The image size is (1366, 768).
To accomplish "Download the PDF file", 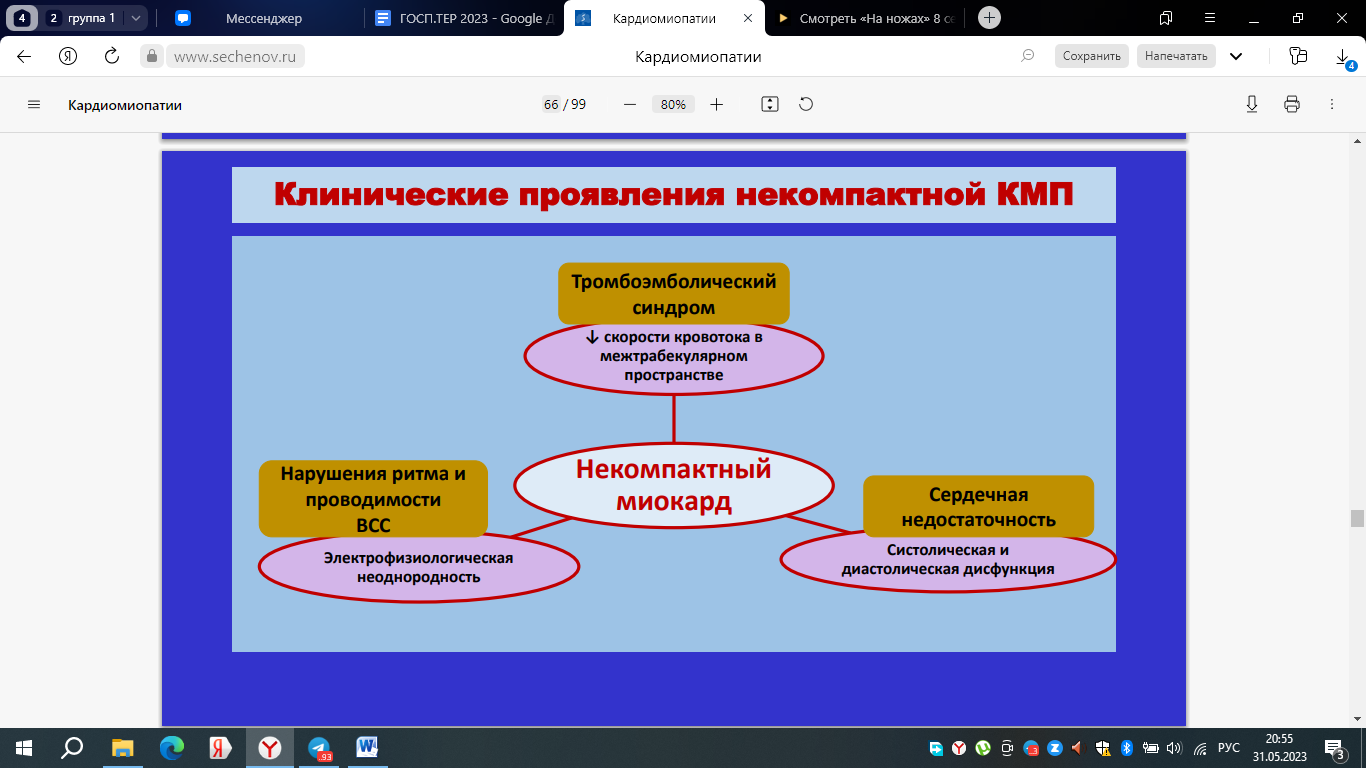I will (x=1251, y=104).
